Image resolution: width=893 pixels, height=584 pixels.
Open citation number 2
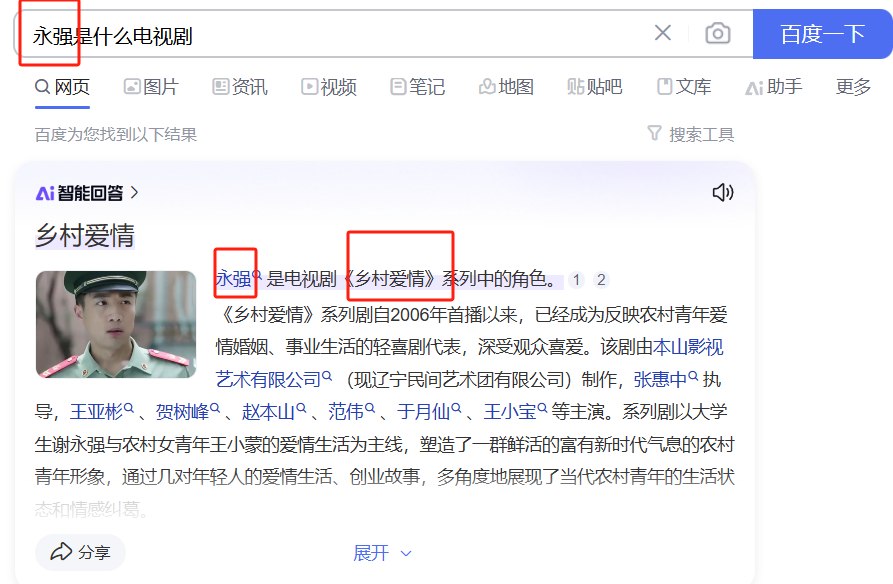(x=601, y=280)
